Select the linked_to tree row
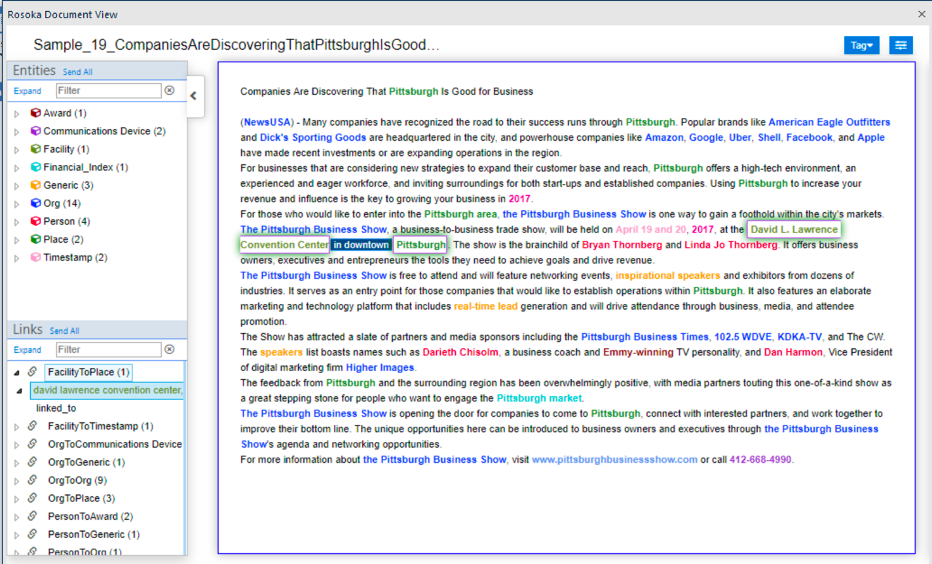This screenshot has height=564, width=932. 56,408
